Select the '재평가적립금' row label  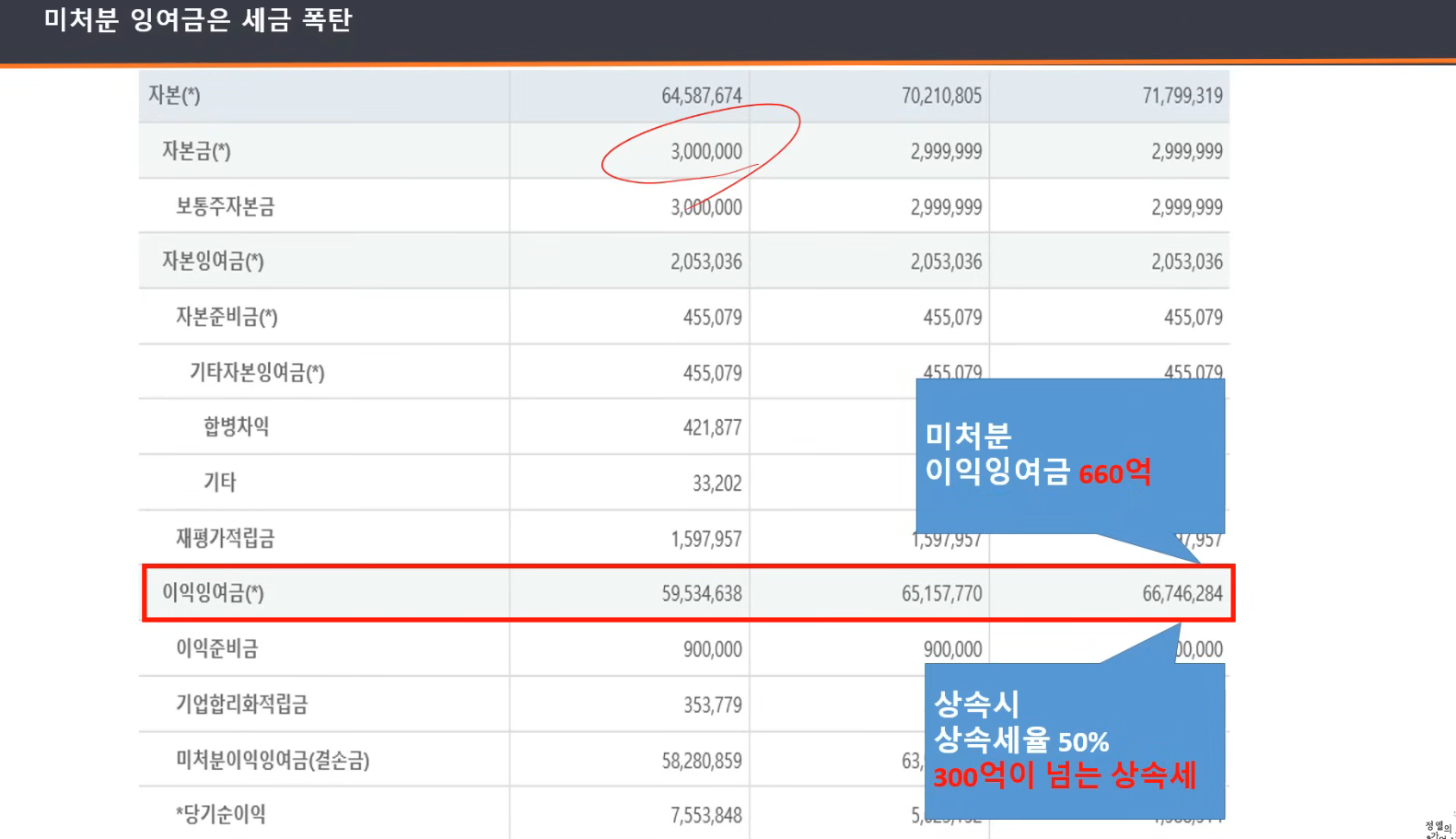[x=226, y=538]
